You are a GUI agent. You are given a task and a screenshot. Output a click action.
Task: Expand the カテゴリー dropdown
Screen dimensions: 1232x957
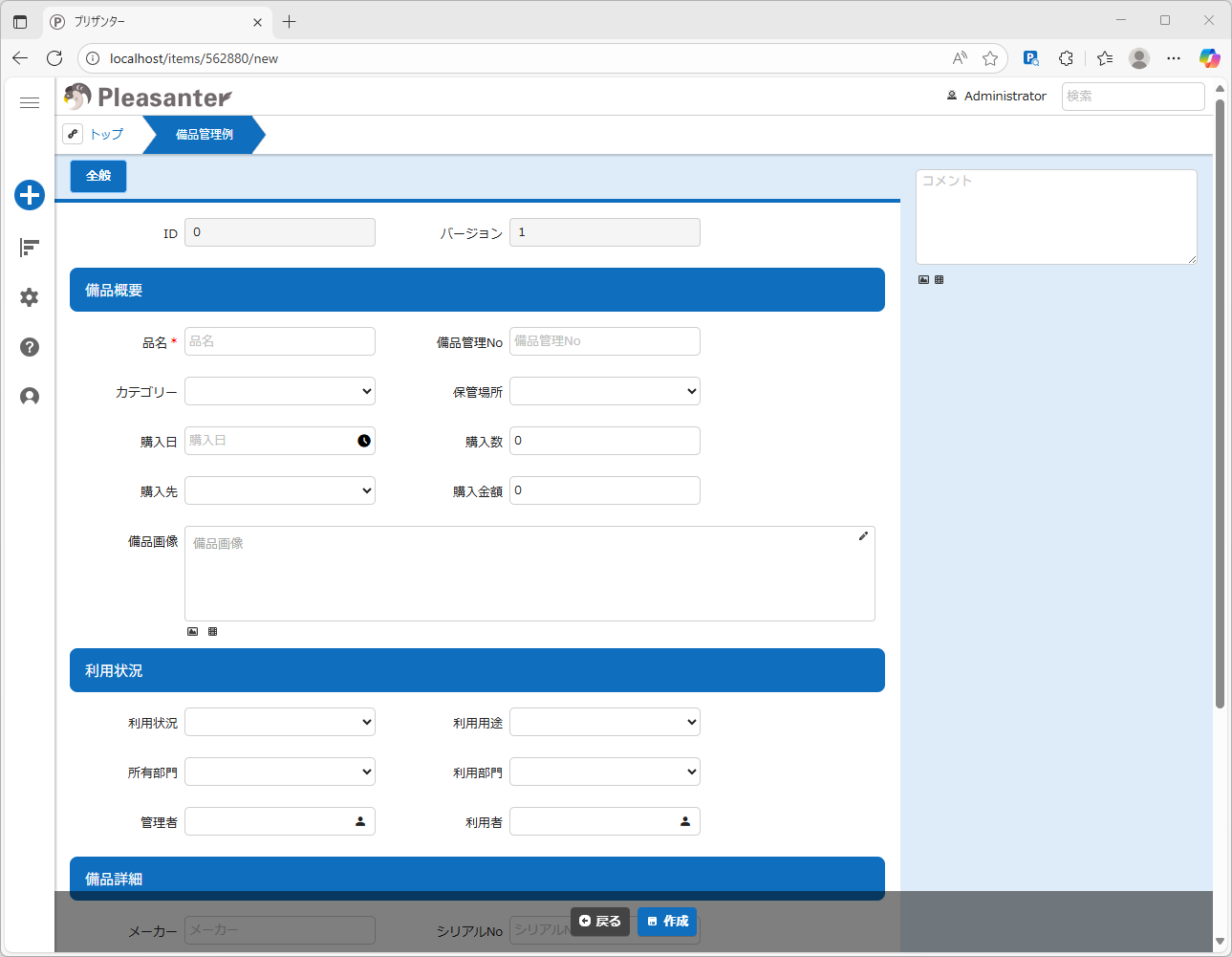[x=279, y=391]
